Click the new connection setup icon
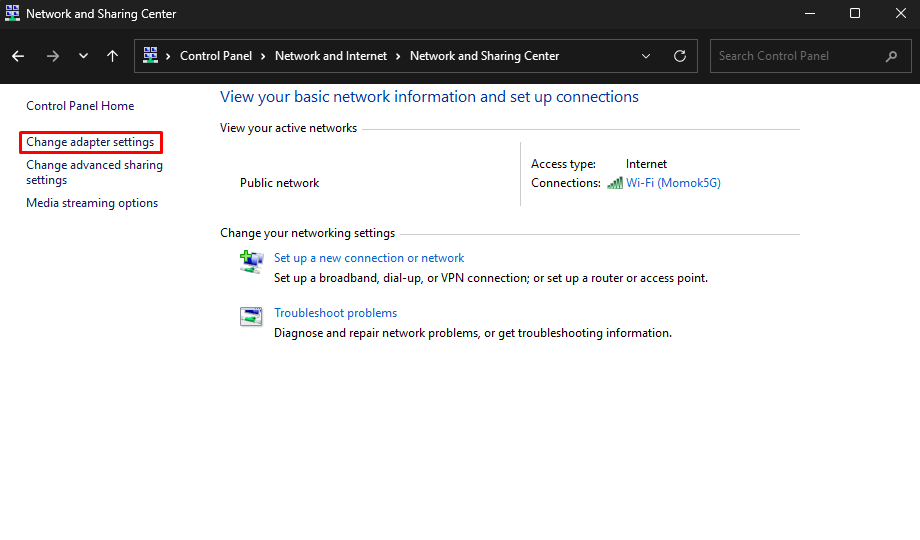 [252, 261]
